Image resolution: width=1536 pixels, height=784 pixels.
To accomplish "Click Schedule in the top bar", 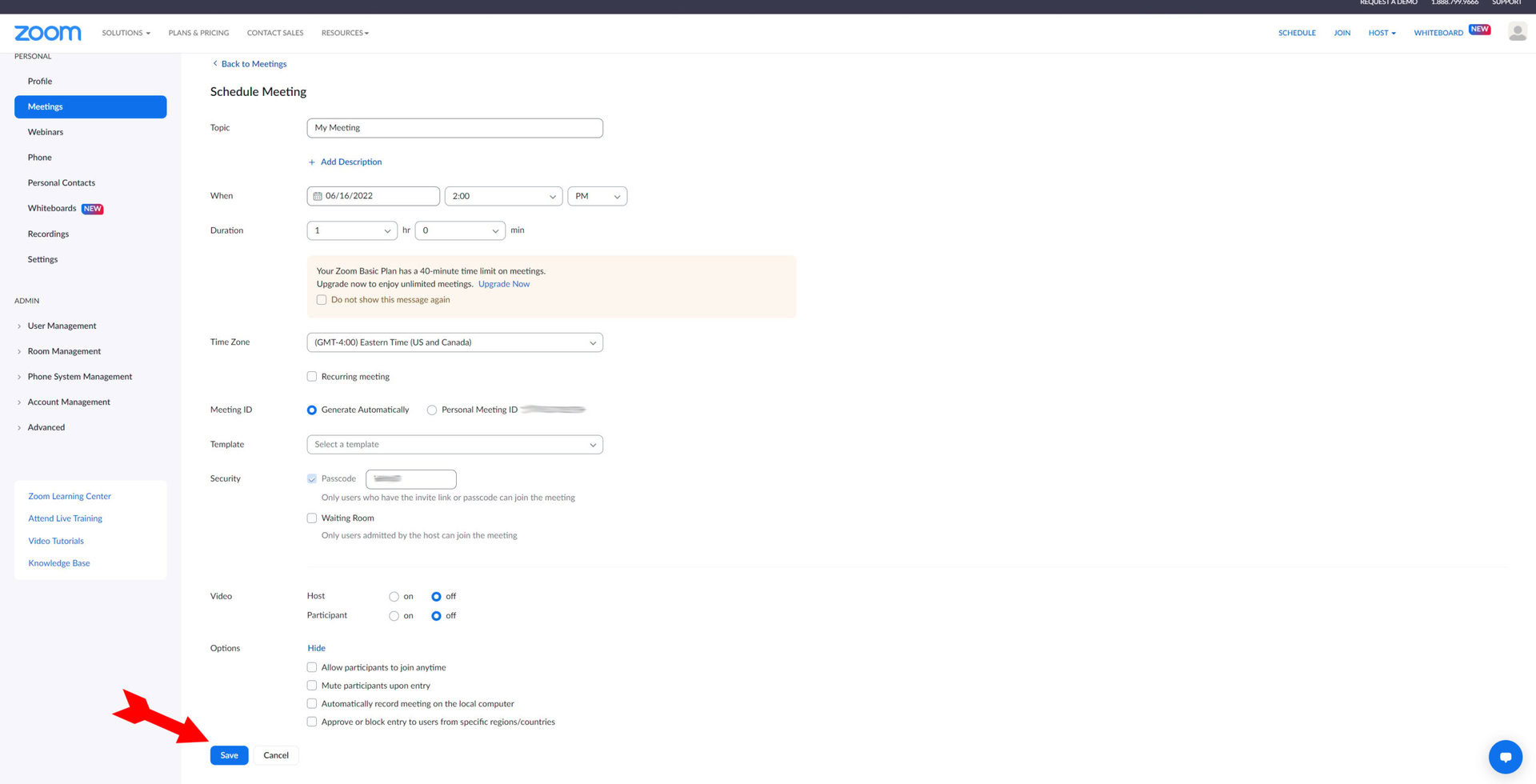I will [1297, 33].
